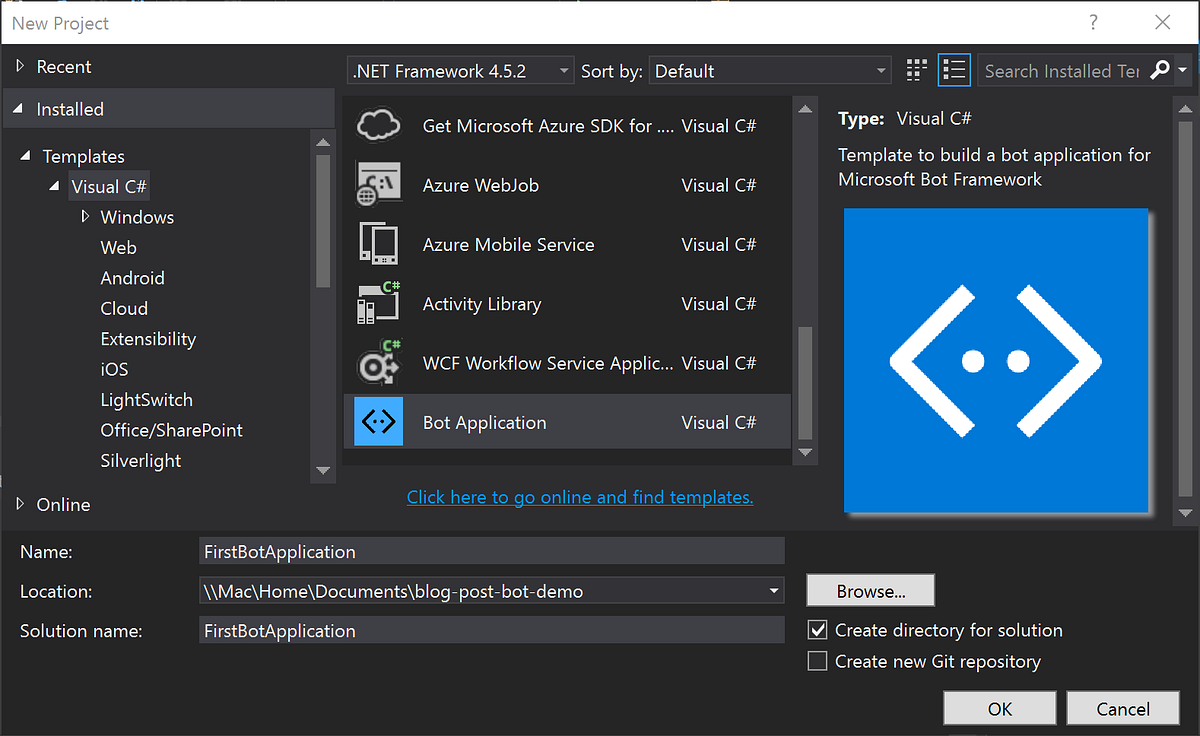Select the WCF Workflow Service Application icon

[378, 362]
